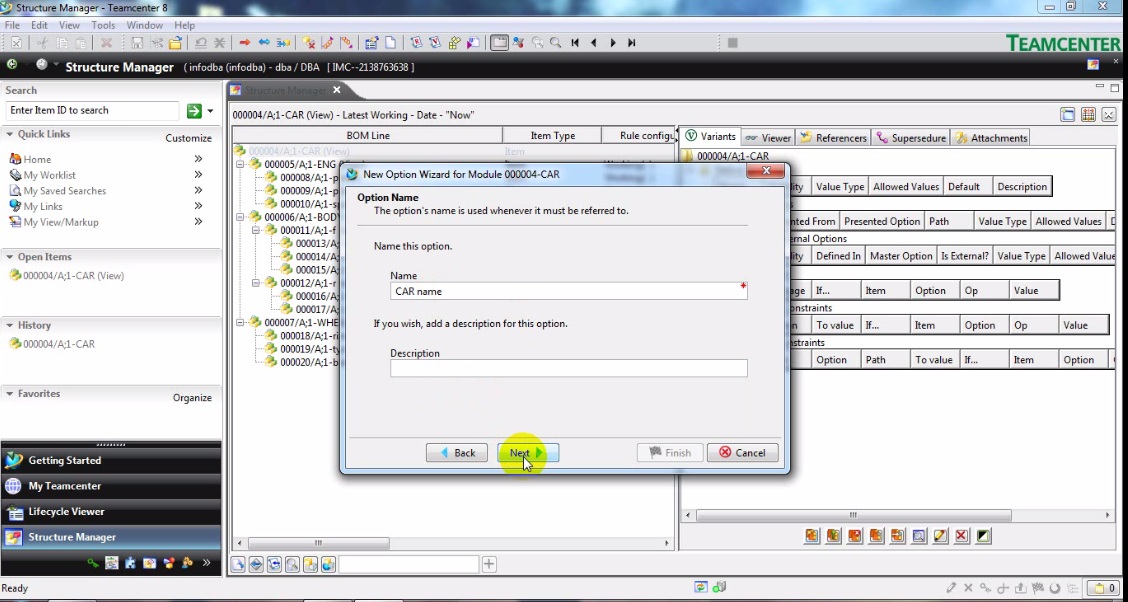Open a file using the folder toolbar icon
1128x602 pixels.
[x=175, y=42]
